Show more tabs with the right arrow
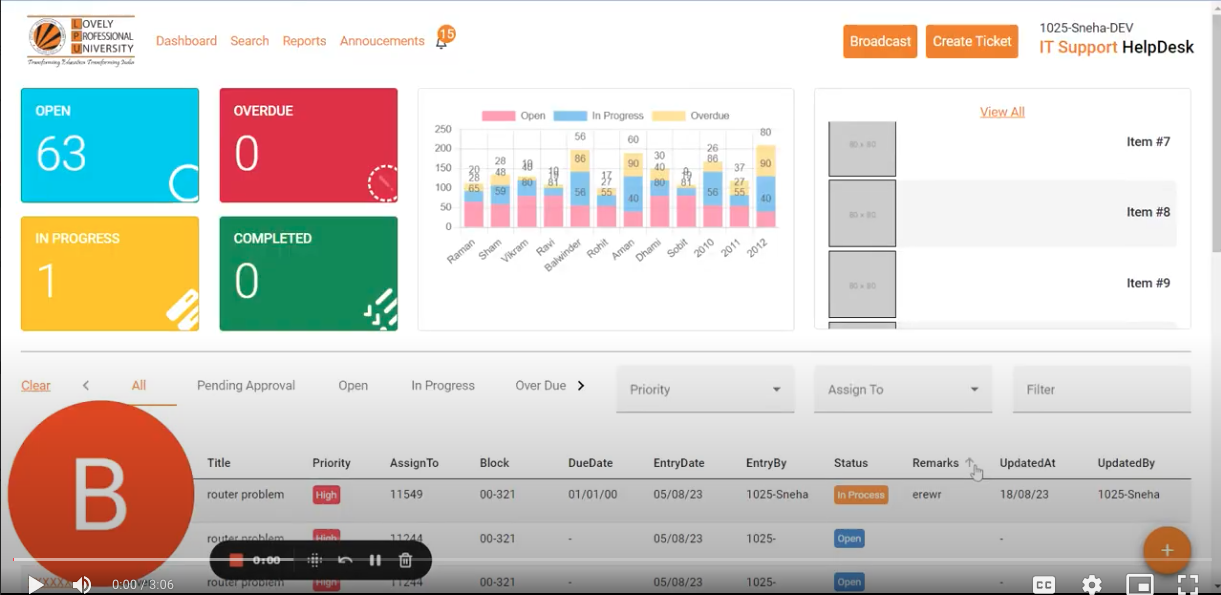The image size is (1221, 595). (x=581, y=385)
